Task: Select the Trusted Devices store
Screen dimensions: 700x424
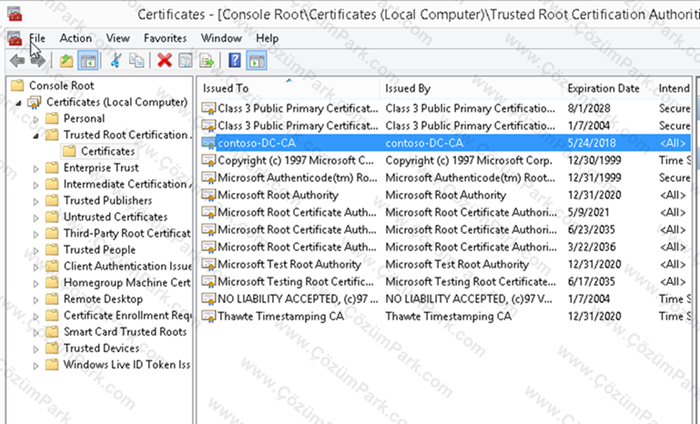Action: (x=101, y=348)
